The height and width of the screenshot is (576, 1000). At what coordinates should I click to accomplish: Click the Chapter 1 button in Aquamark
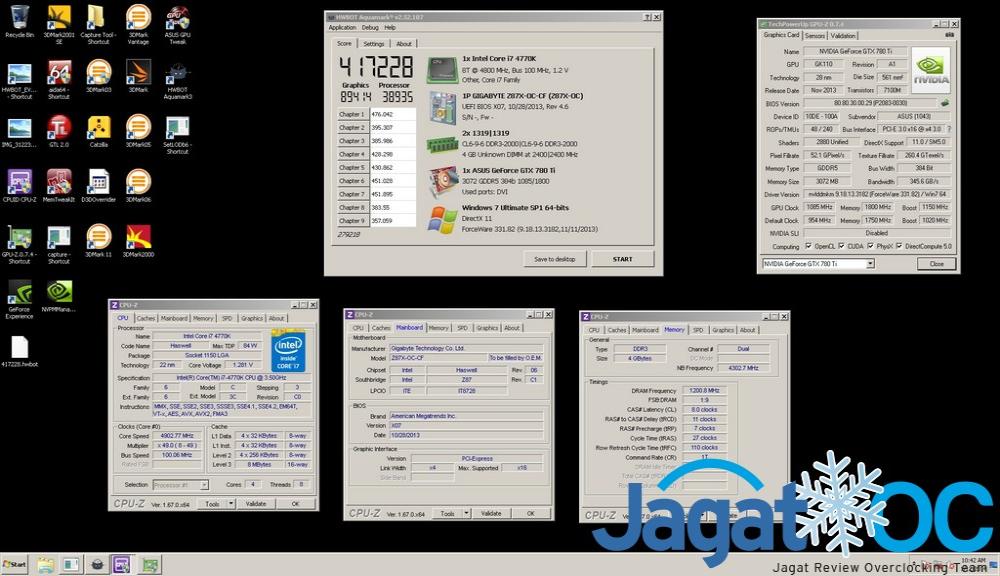click(x=353, y=114)
